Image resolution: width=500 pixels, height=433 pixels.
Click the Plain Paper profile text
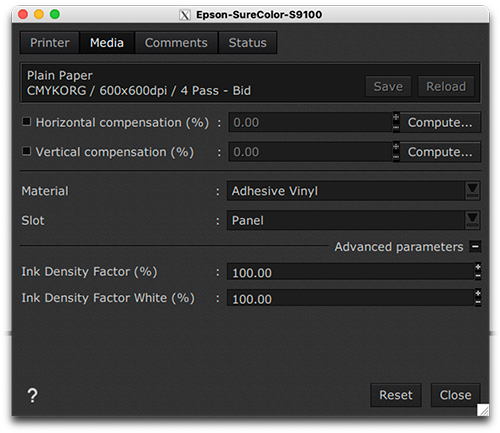coord(60,76)
